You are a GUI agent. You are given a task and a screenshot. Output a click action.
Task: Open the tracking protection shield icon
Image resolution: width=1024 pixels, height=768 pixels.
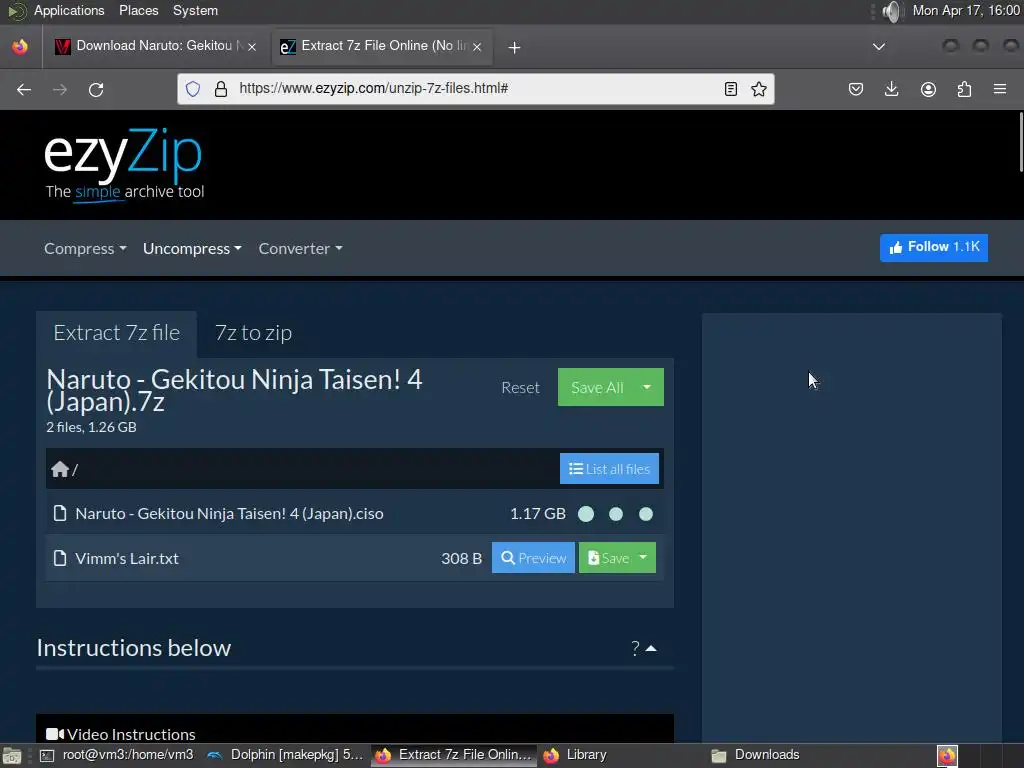tap(193, 89)
